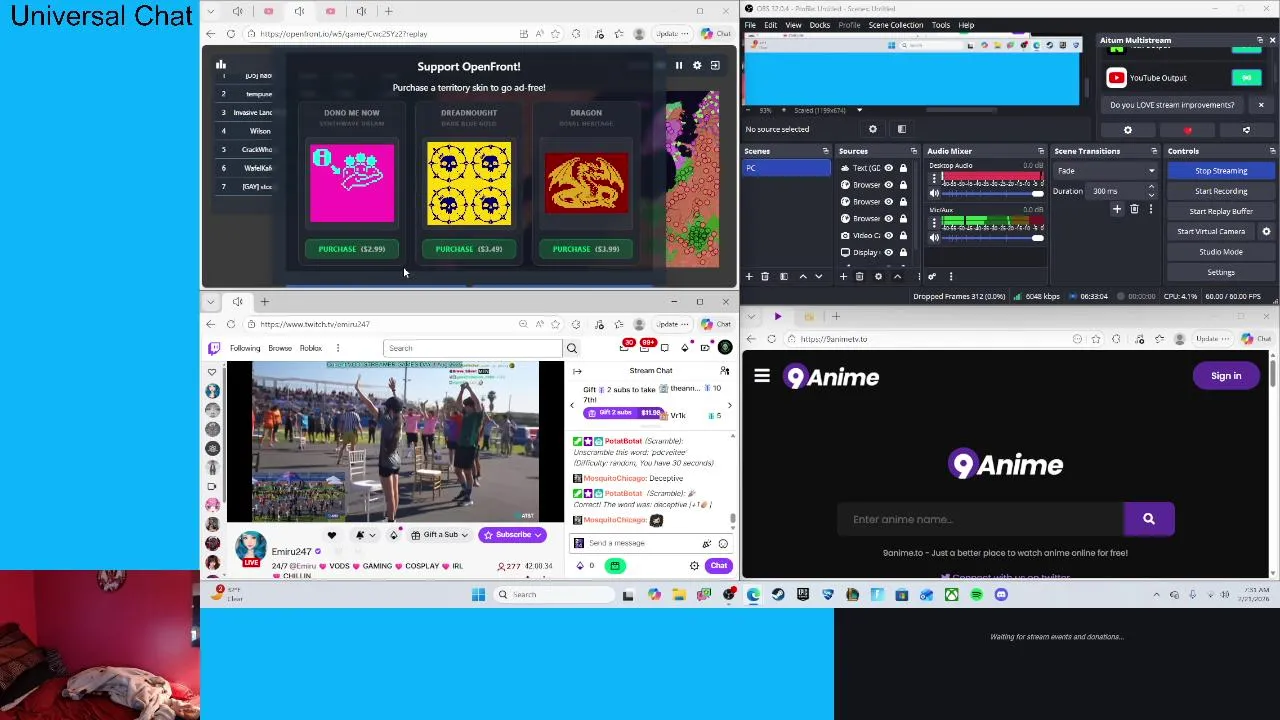1280x720 pixels.
Task: Open Twitch chat settings gear
Action: (694, 566)
